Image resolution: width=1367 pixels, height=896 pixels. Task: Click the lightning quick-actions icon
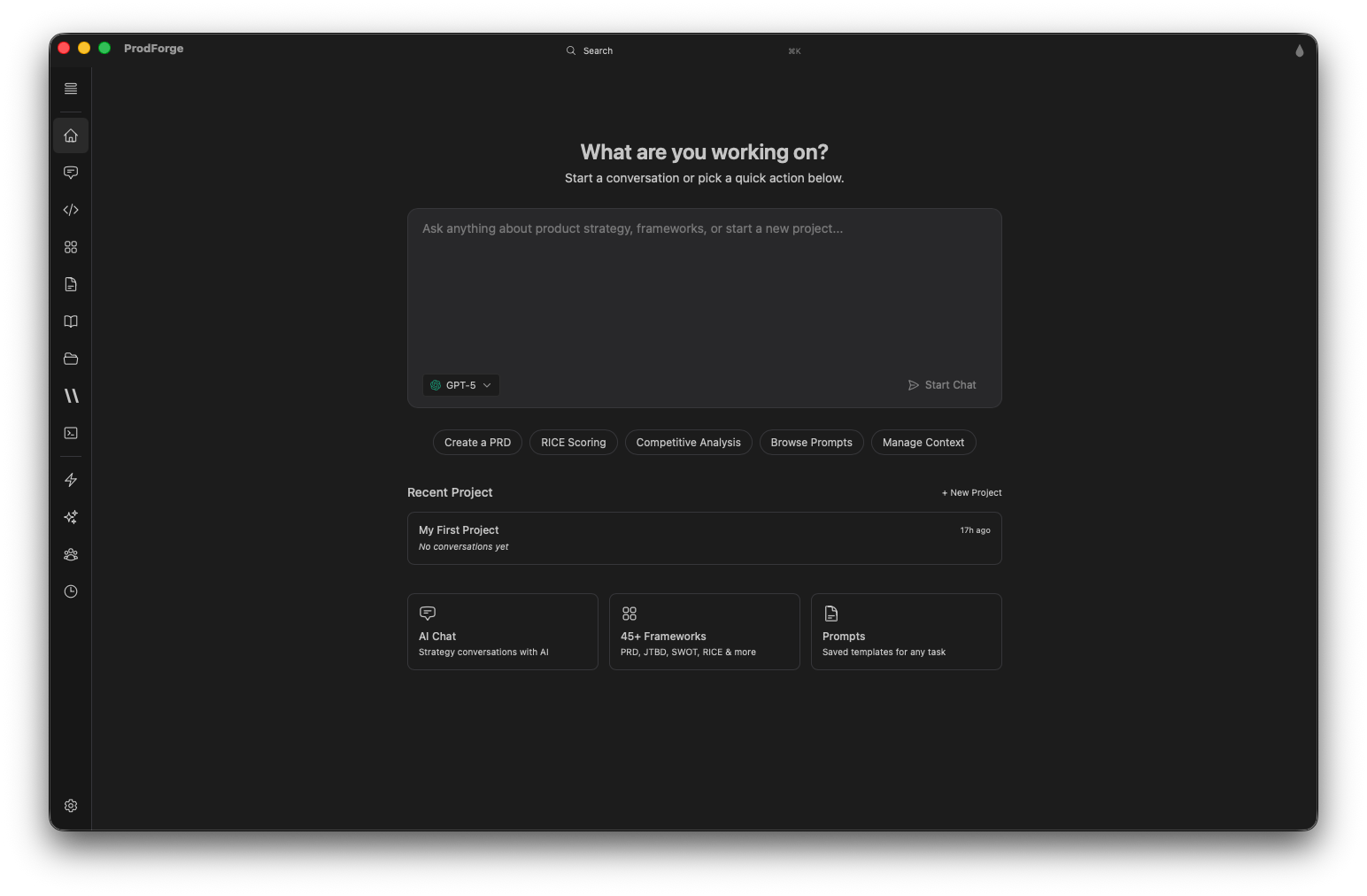click(71, 479)
